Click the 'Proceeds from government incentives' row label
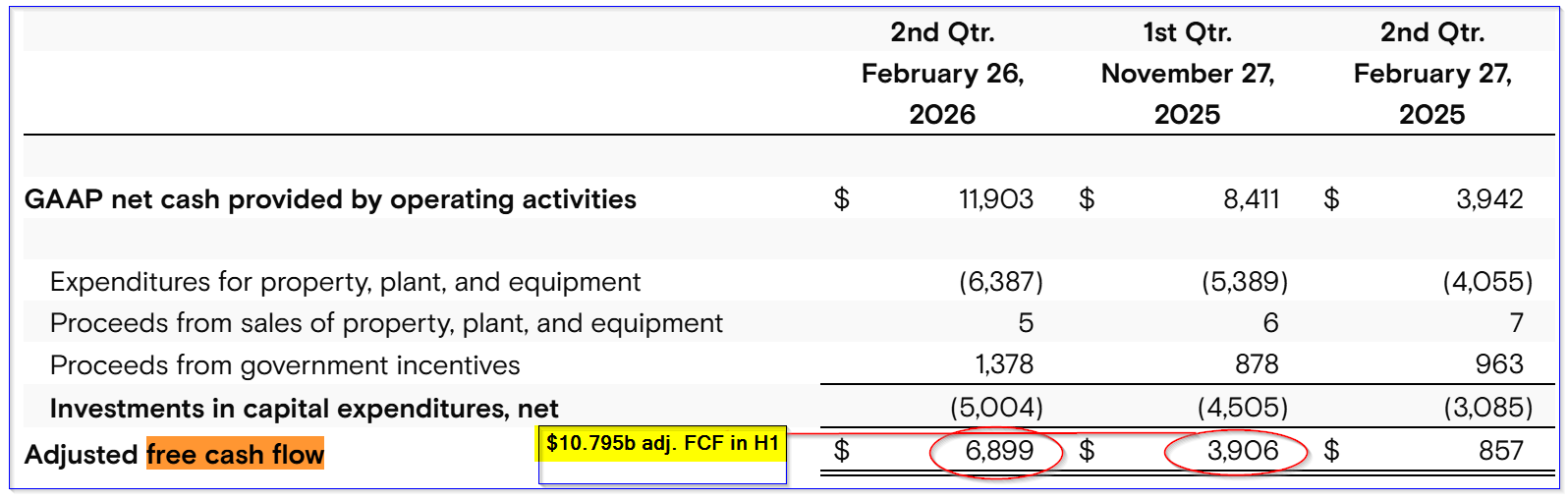 click(285, 365)
